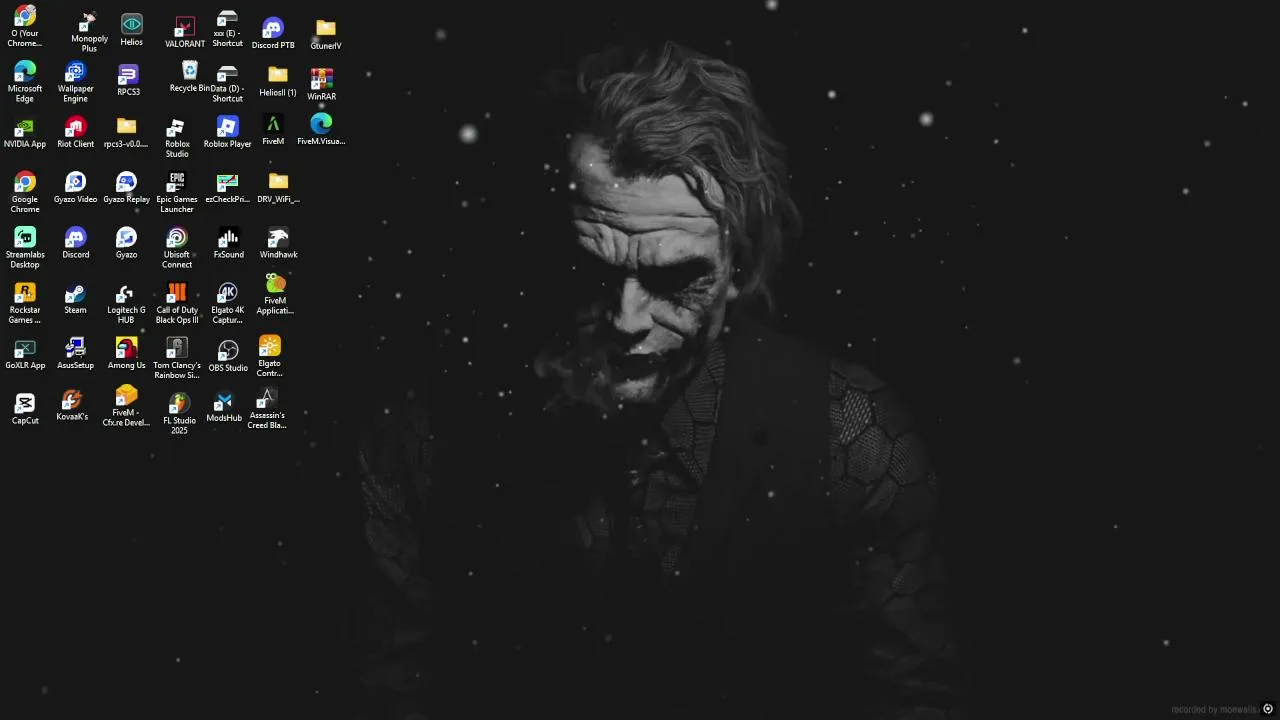This screenshot has height=720, width=1280.
Task: Click the Streamlabs Desktop shortcut
Action: pos(25,248)
